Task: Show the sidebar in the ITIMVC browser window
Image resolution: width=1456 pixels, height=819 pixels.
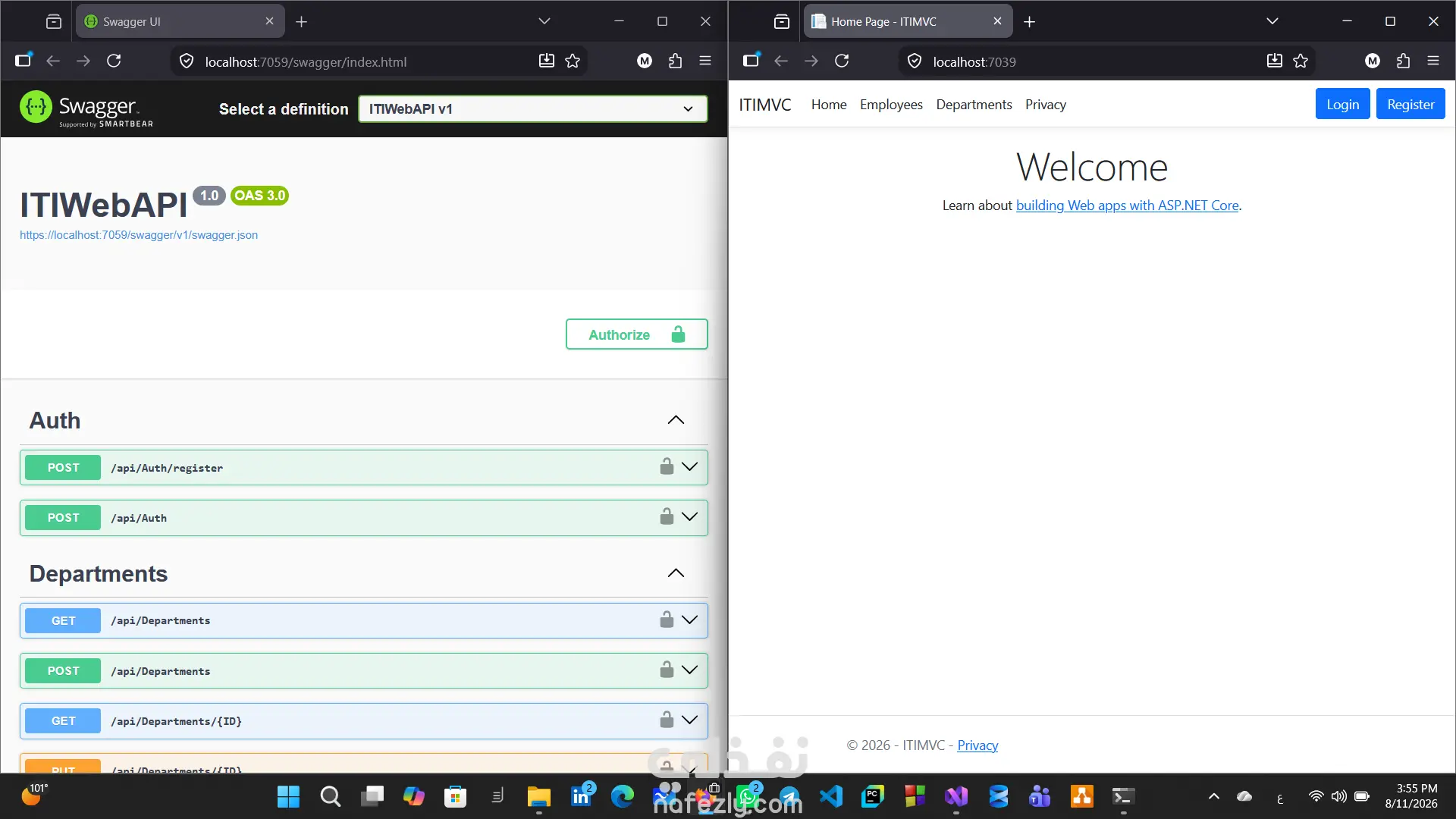Action: (752, 61)
